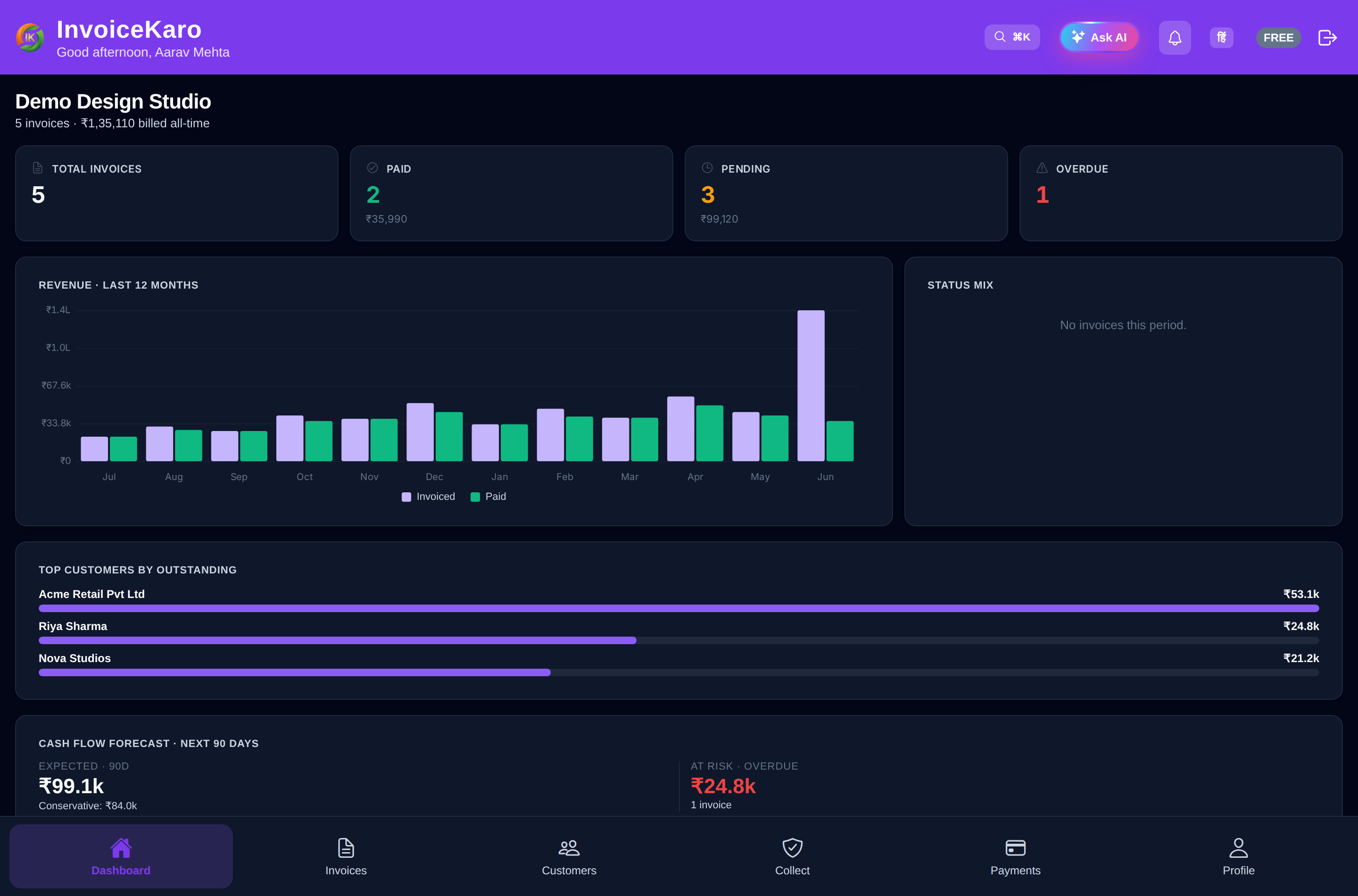
Task: Click the Jun month label on chart
Action: (825, 477)
